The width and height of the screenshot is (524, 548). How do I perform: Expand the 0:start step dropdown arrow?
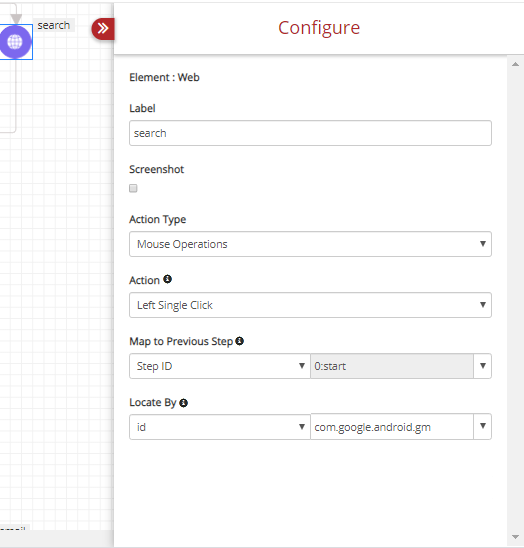(x=482, y=366)
